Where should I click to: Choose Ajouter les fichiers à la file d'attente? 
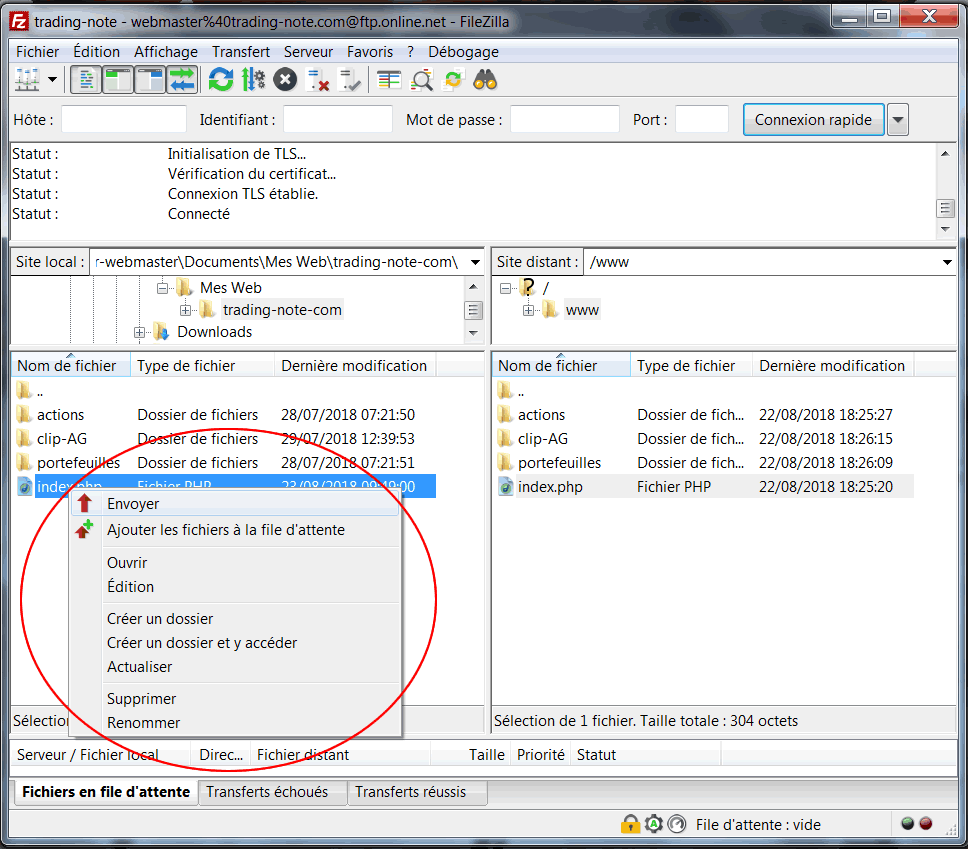[235, 530]
